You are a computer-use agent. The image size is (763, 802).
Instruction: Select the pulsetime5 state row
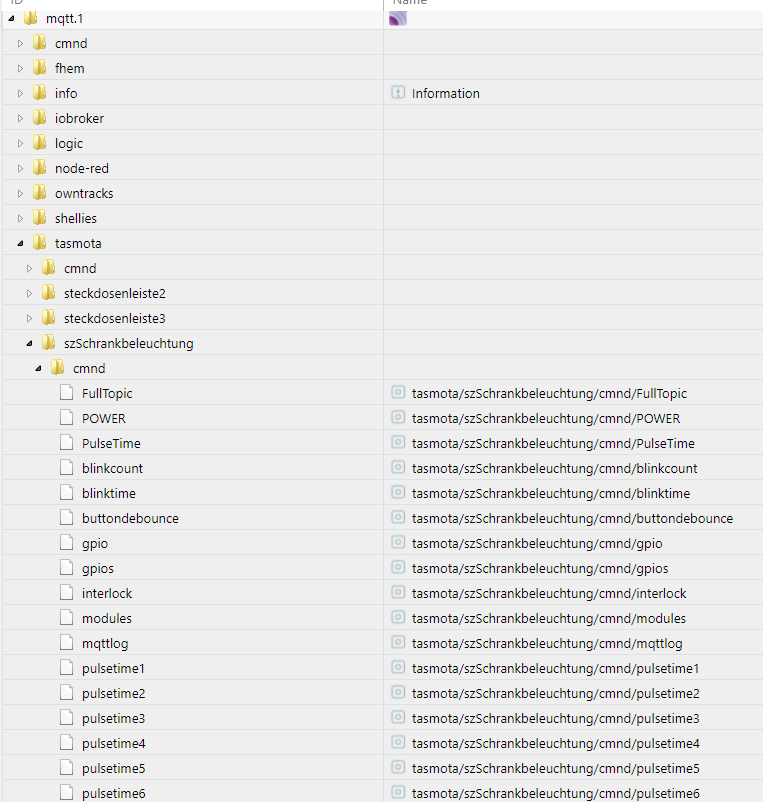[x=383, y=768]
